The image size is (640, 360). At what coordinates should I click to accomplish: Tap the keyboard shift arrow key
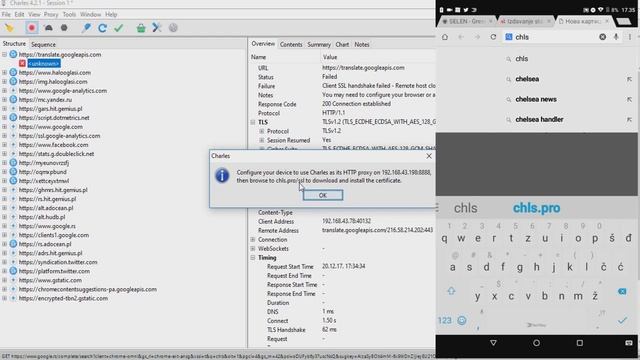[451, 291]
